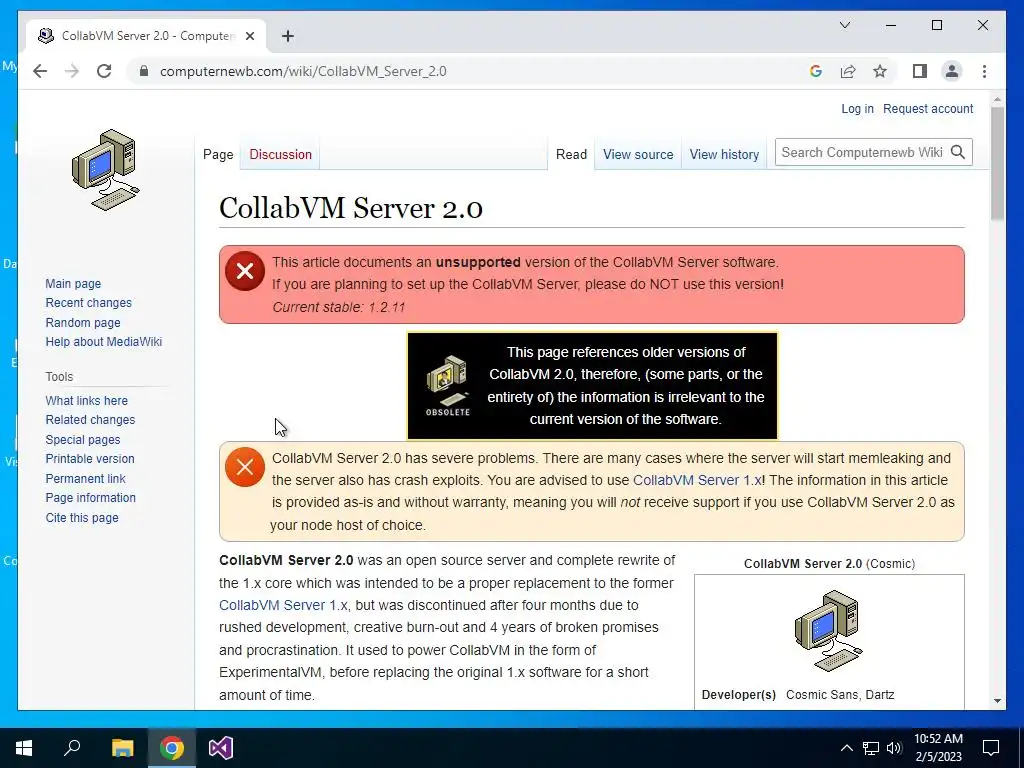Open the notification center icon
The image size is (1024, 768).
click(991, 748)
